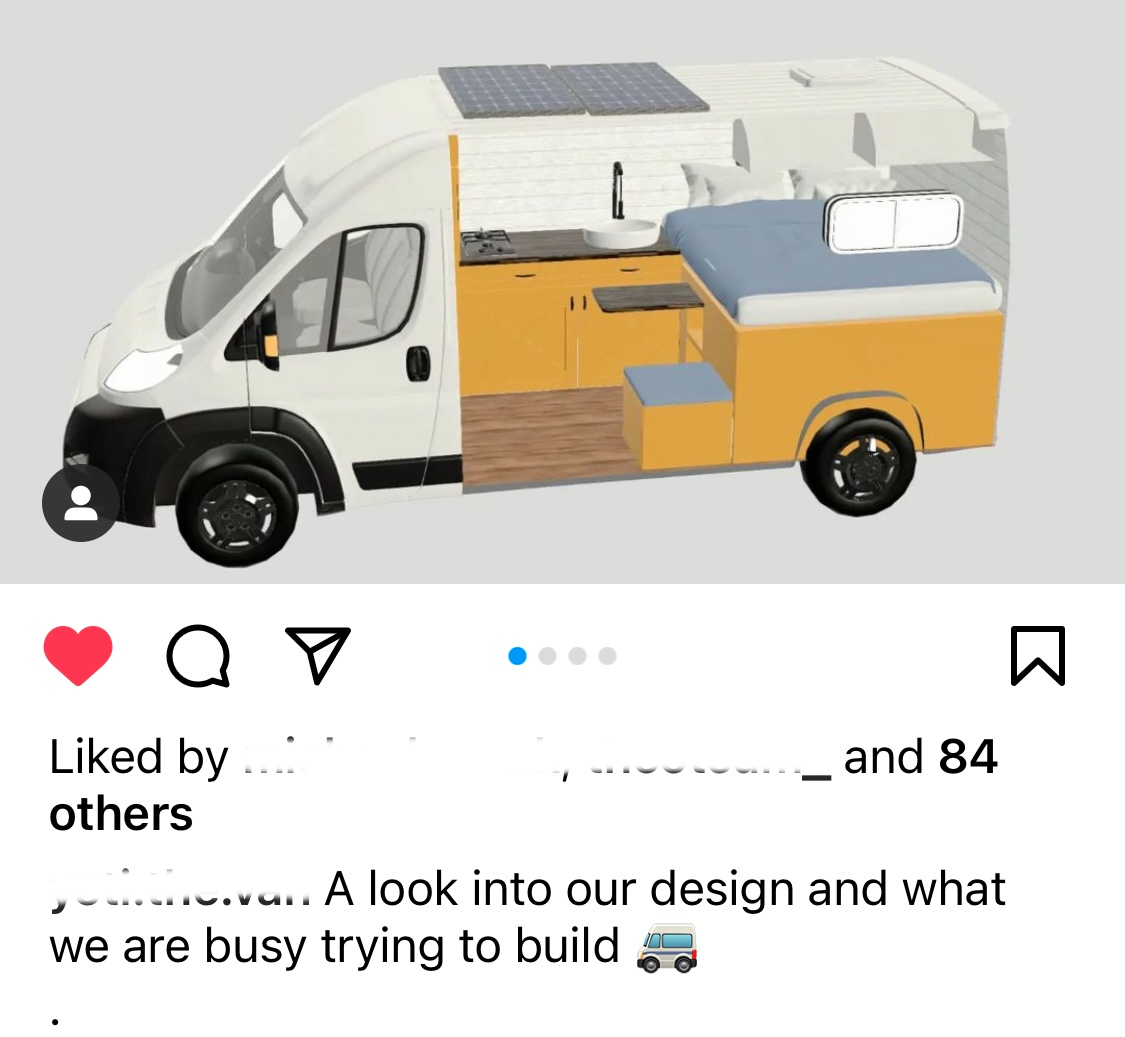The width and height of the screenshot is (1125, 1037).
Task: Jump to the second carousel dot
Action: click(547, 656)
